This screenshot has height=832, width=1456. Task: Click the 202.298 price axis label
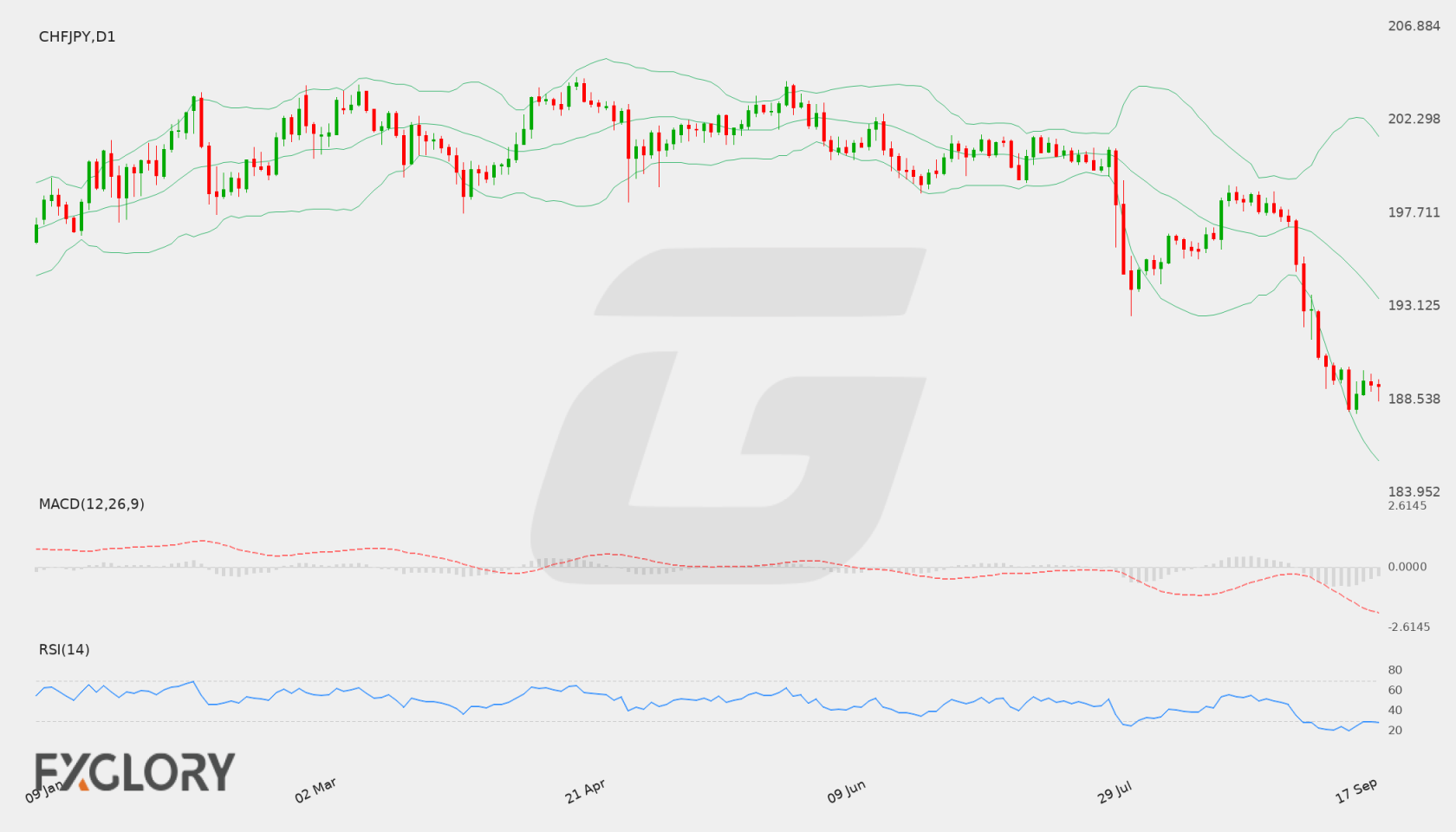pos(1414,119)
